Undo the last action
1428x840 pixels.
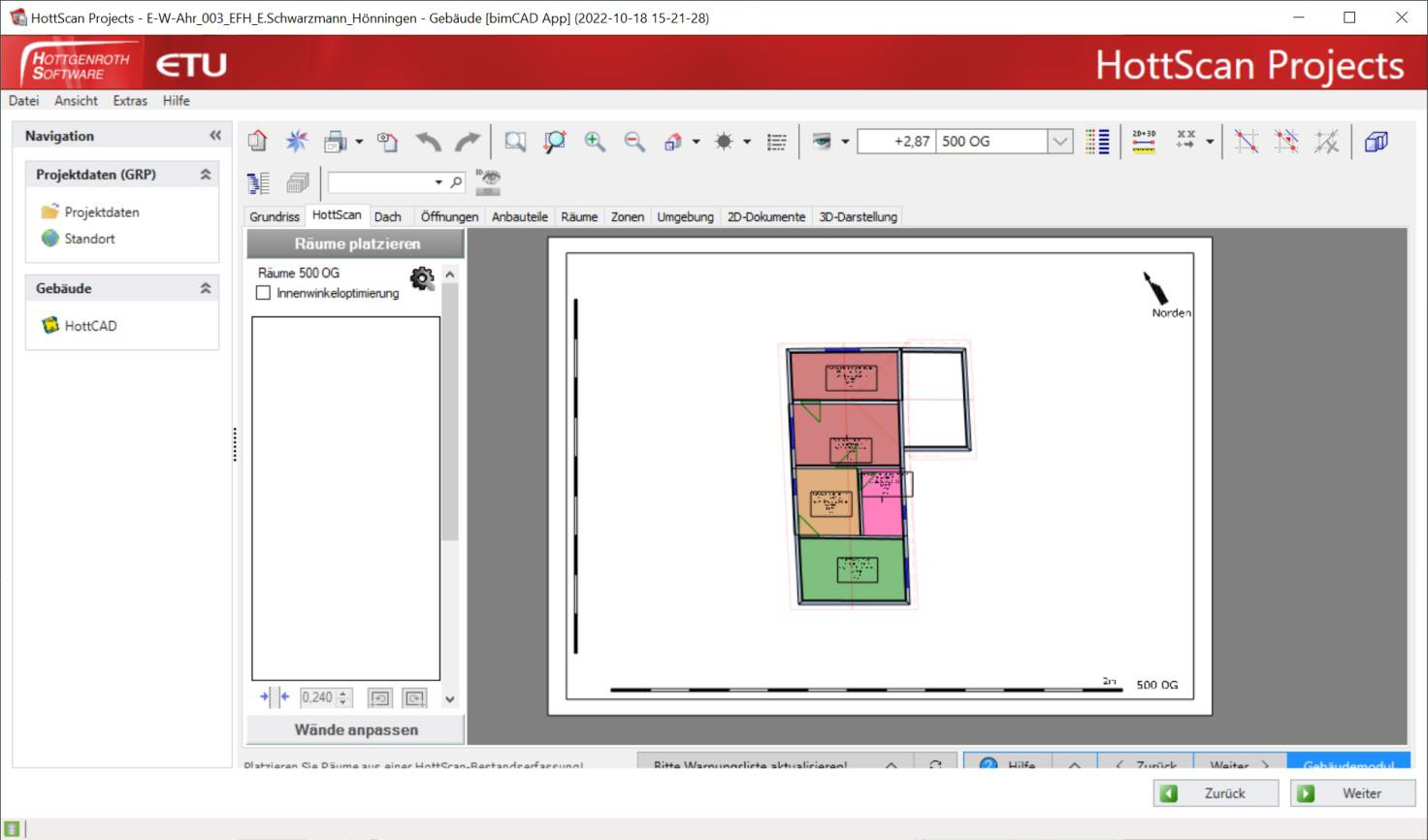[x=428, y=142]
